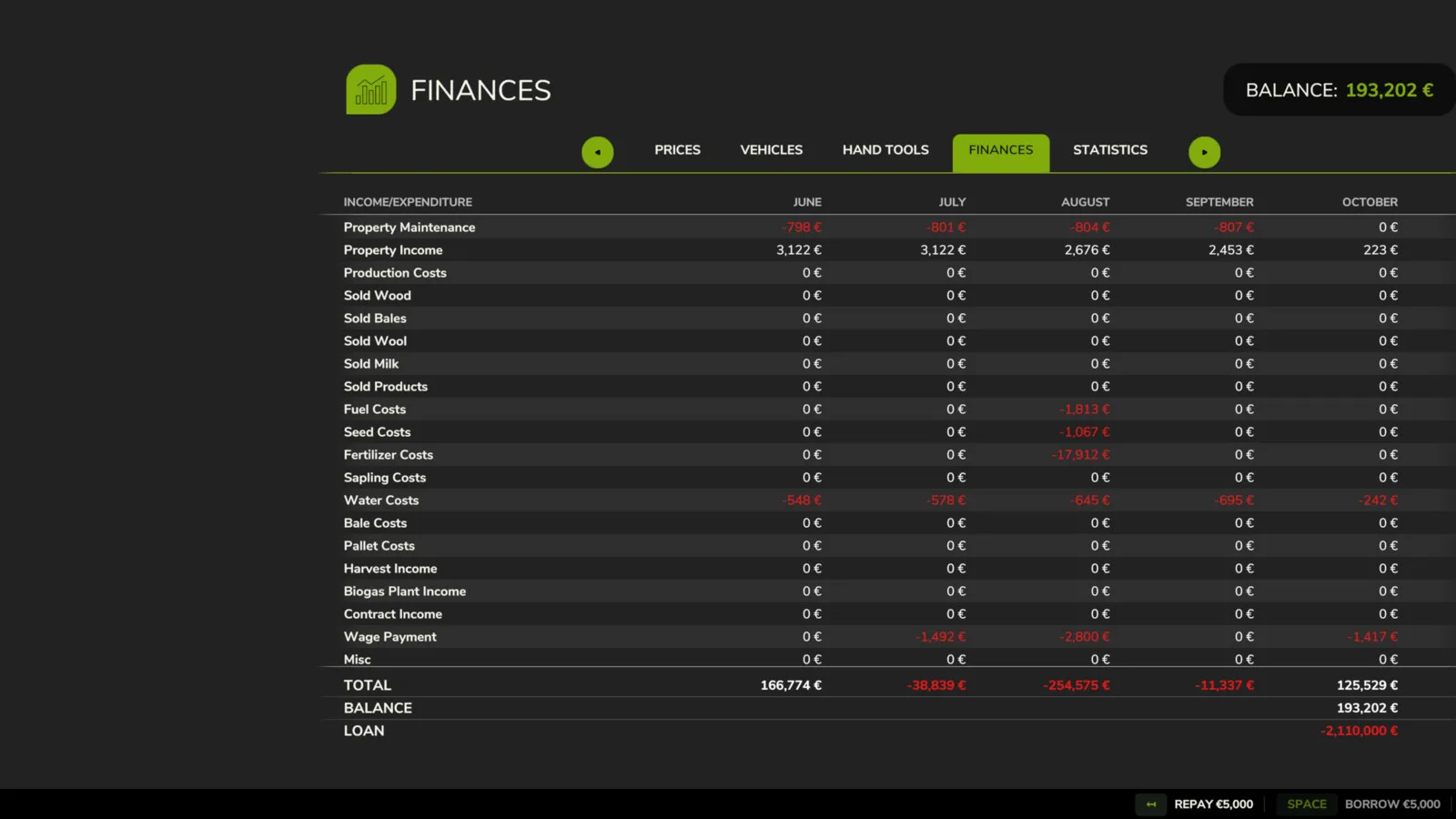
Task: Click the Water Costs row label
Action: (381, 500)
